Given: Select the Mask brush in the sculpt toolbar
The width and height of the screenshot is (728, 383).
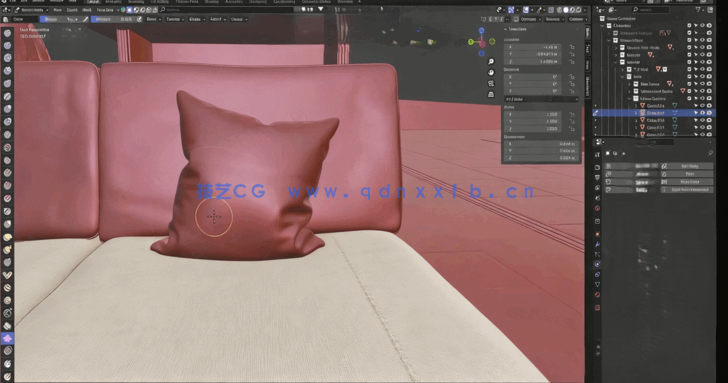Looking at the screenshot, I should [x=7, y=364].
